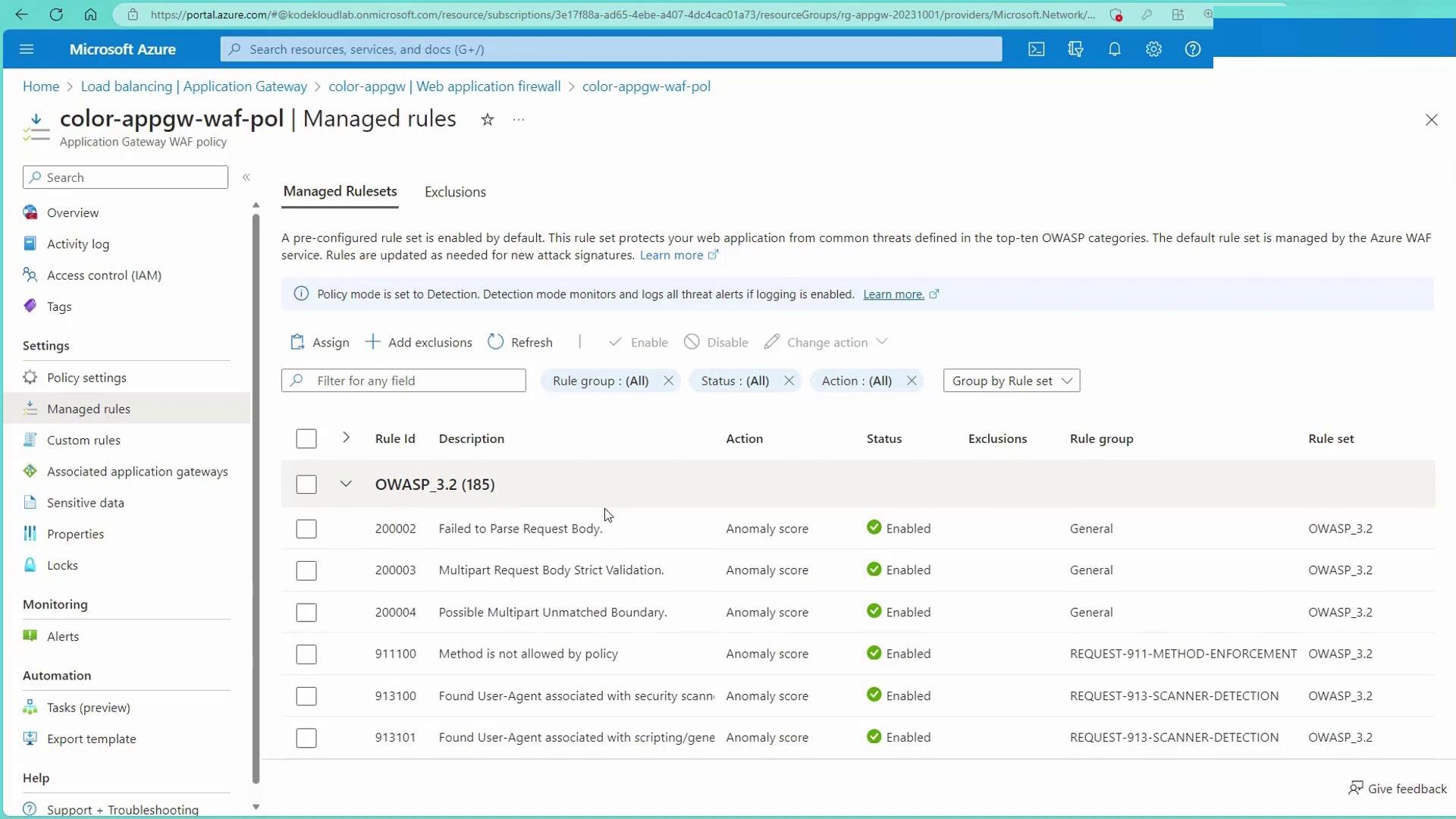Viewport: 1456px width, 819px height.
Task: Expand the Change action dropdown
Action: [x=881, y=342]
